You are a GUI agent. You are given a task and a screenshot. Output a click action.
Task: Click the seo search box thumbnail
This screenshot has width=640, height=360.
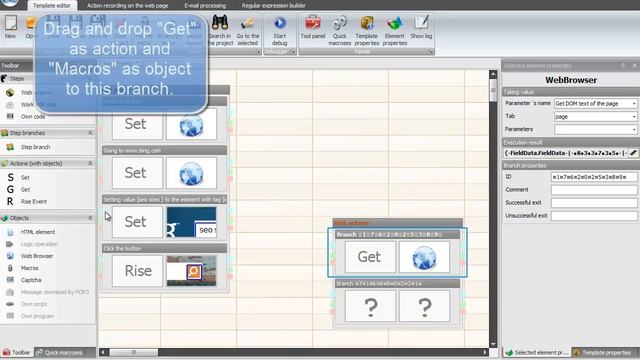[x=191, y=222]
